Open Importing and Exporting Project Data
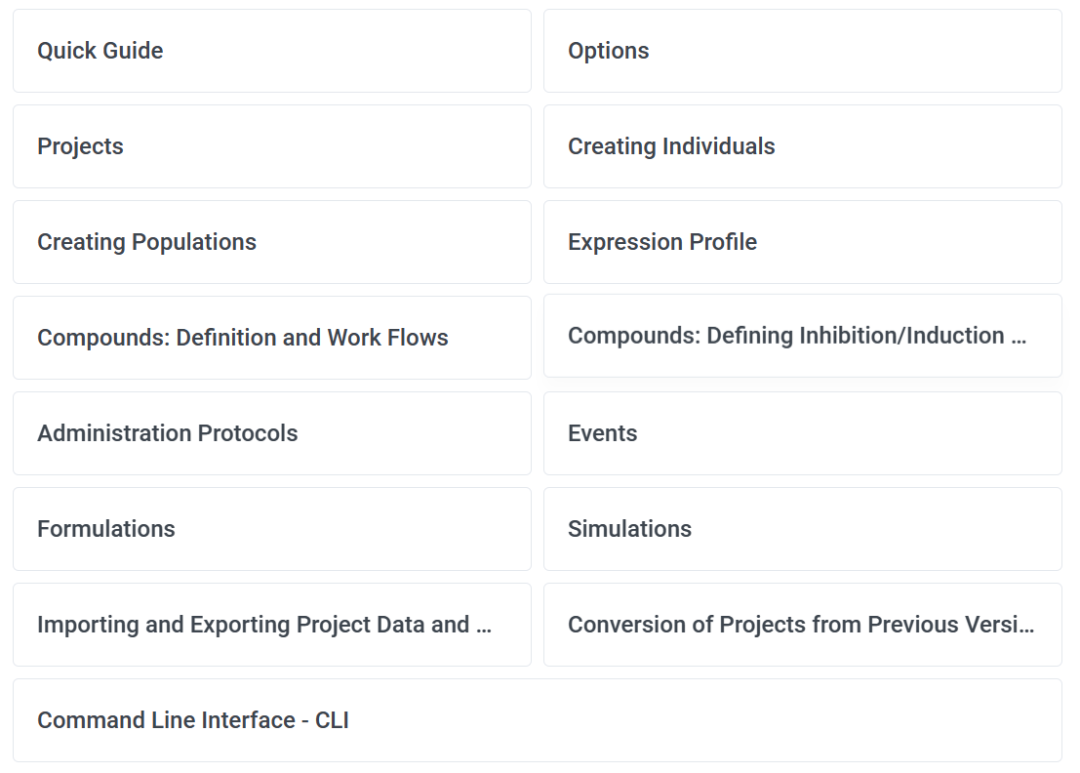Viewport: 1080px width, 773px height. (x=271, y=625)
